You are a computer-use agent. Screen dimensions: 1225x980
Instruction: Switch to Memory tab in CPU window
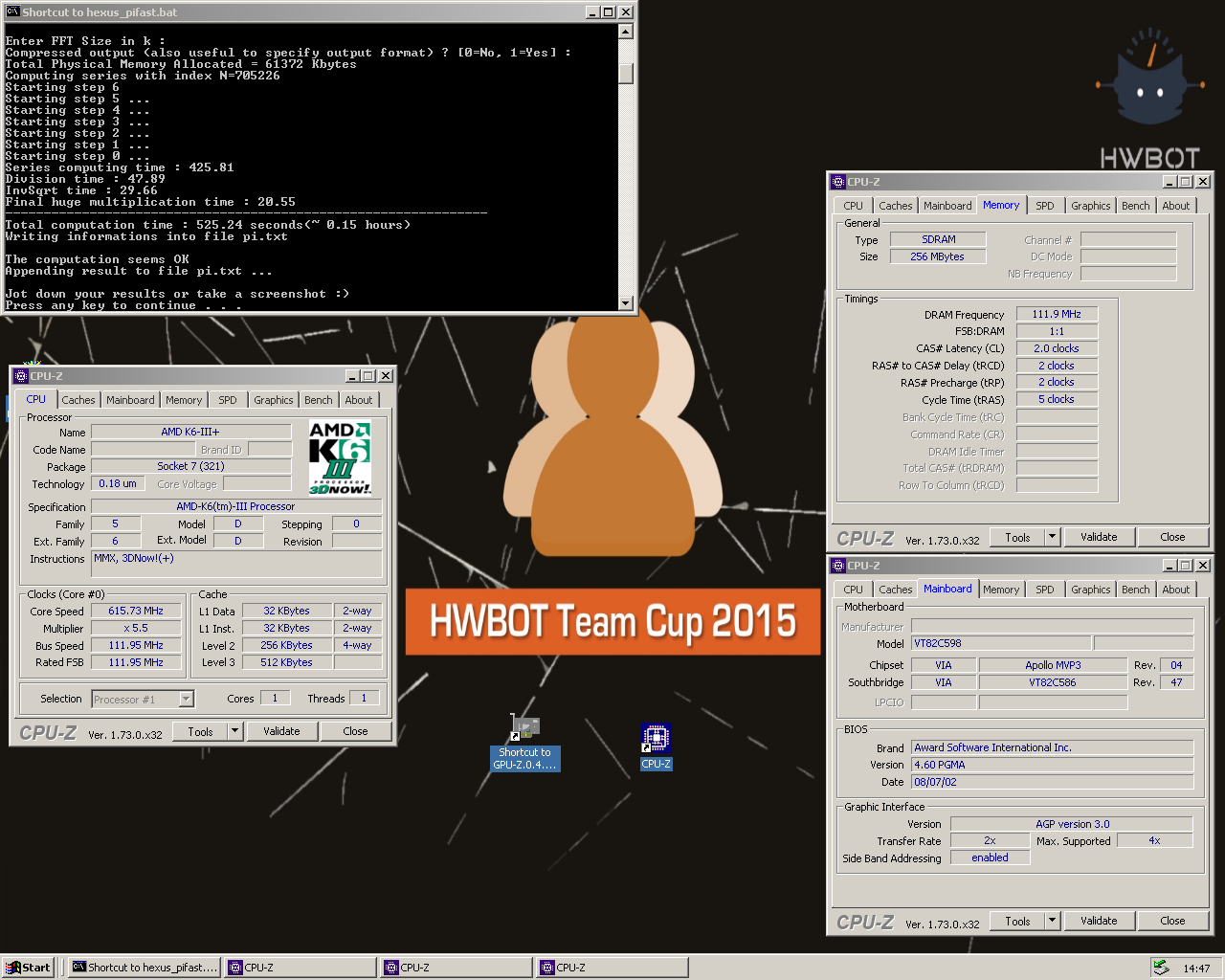click(184, 400)
